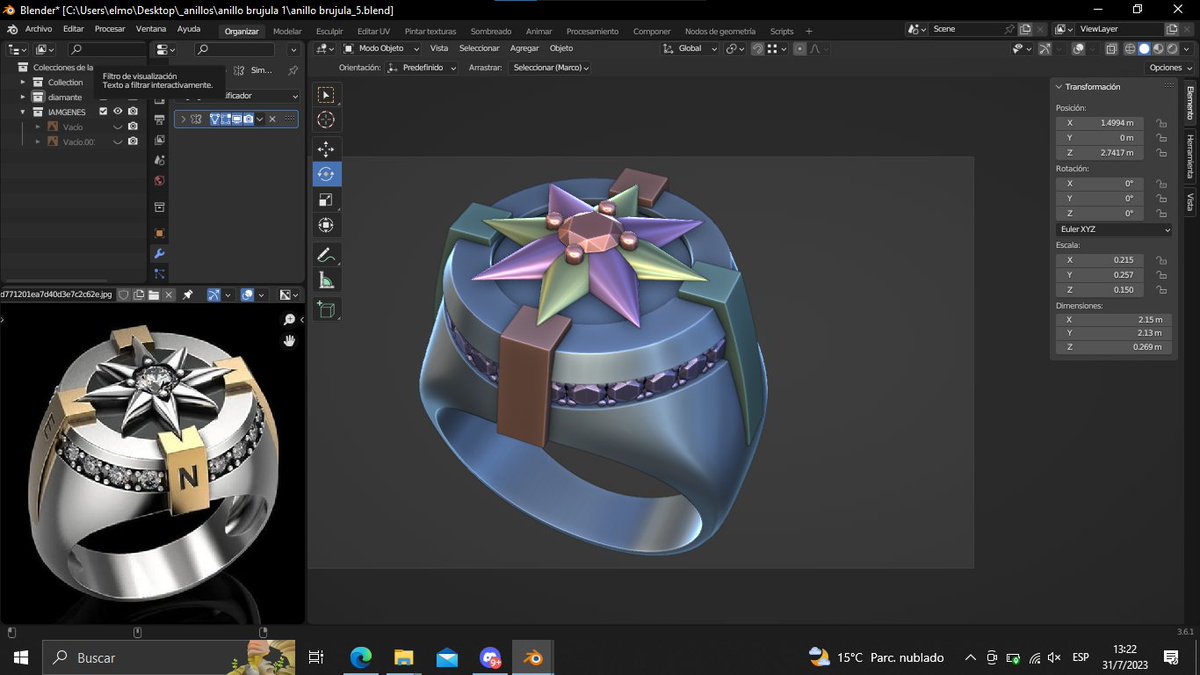Open the Modifiers wrench properties tab

159,254
